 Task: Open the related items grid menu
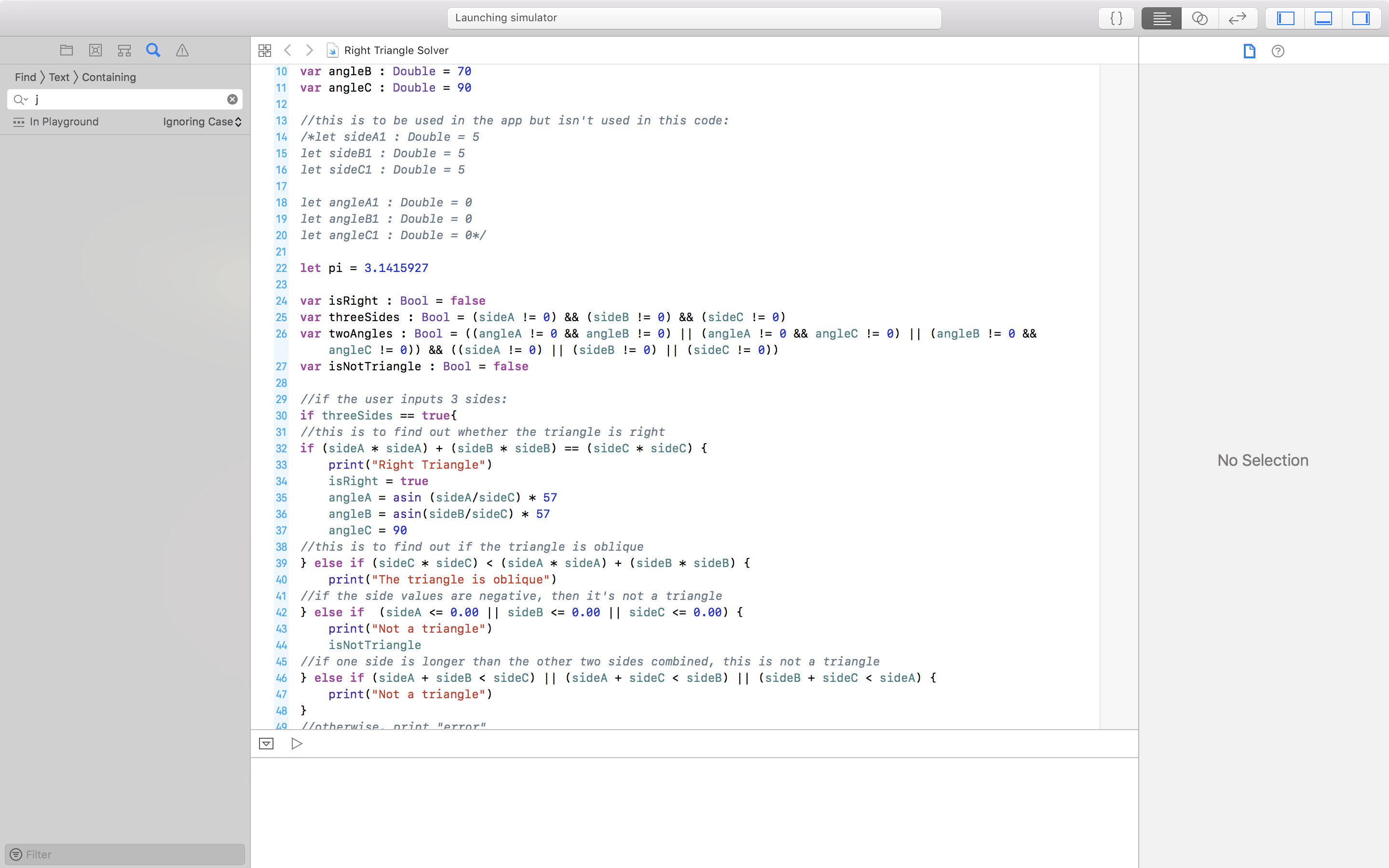(x=265, y=51)
